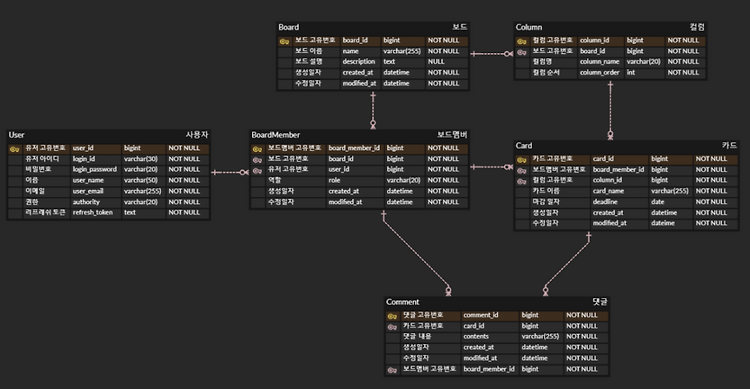Click the 카드 label on Card table header

coord(729,145)
